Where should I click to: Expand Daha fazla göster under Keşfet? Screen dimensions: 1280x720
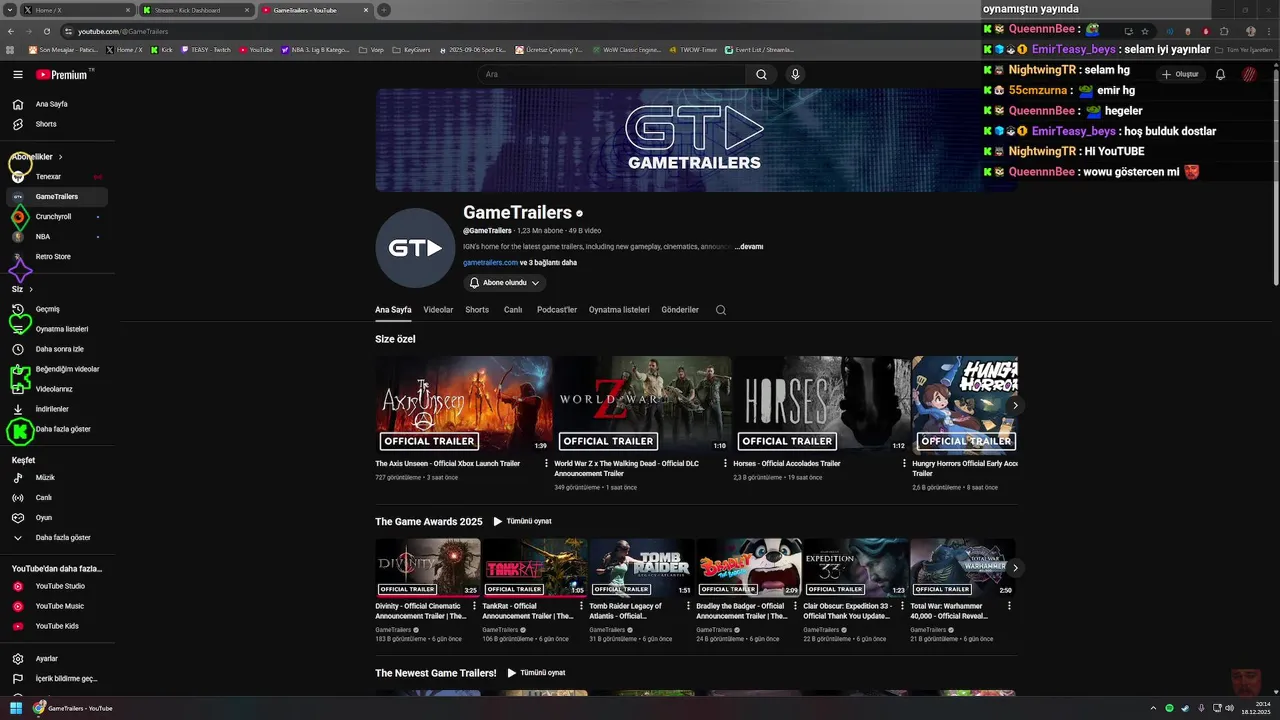(x=55, y=538)
